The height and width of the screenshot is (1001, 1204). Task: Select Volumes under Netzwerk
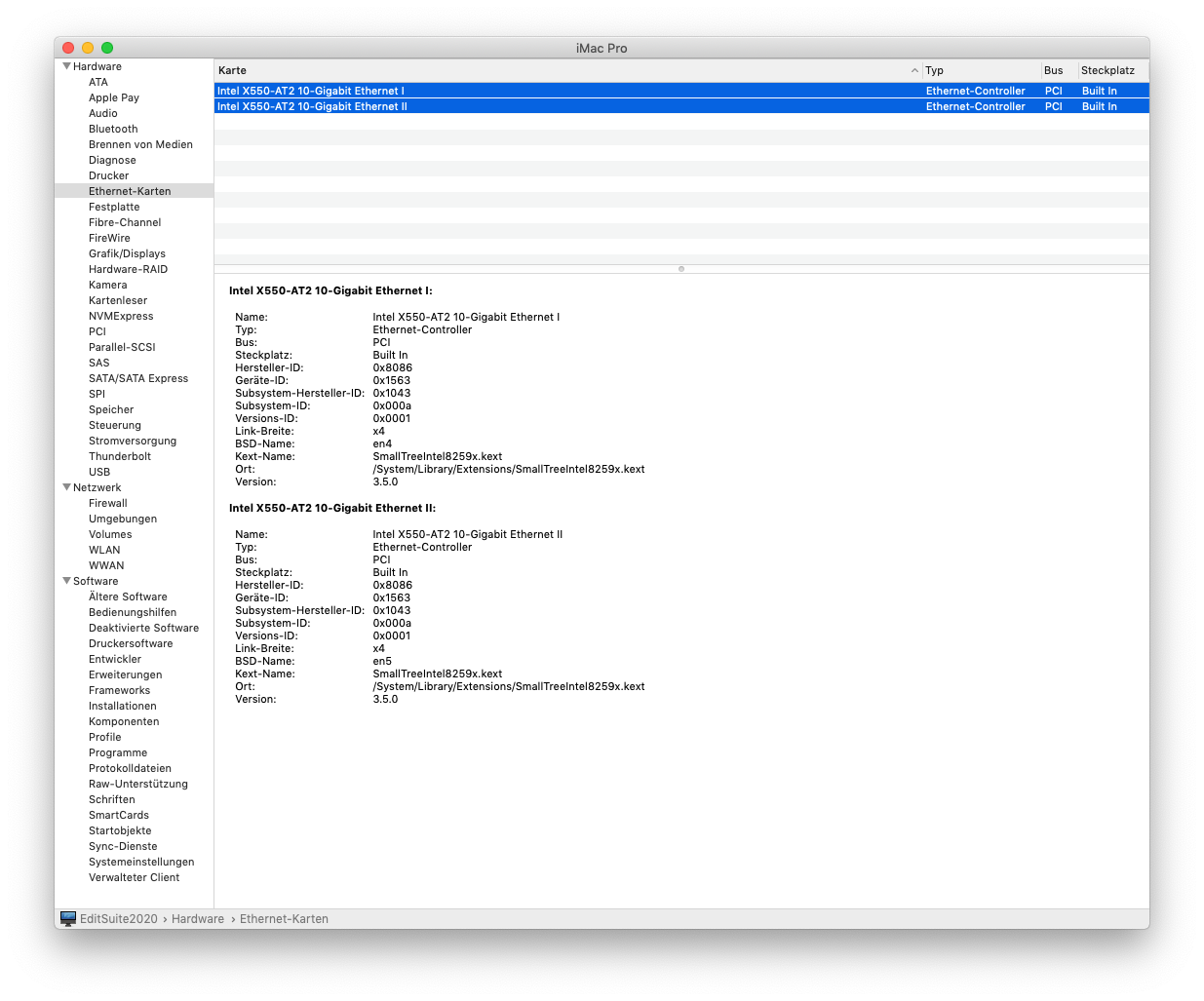click(x=110, y=534)
